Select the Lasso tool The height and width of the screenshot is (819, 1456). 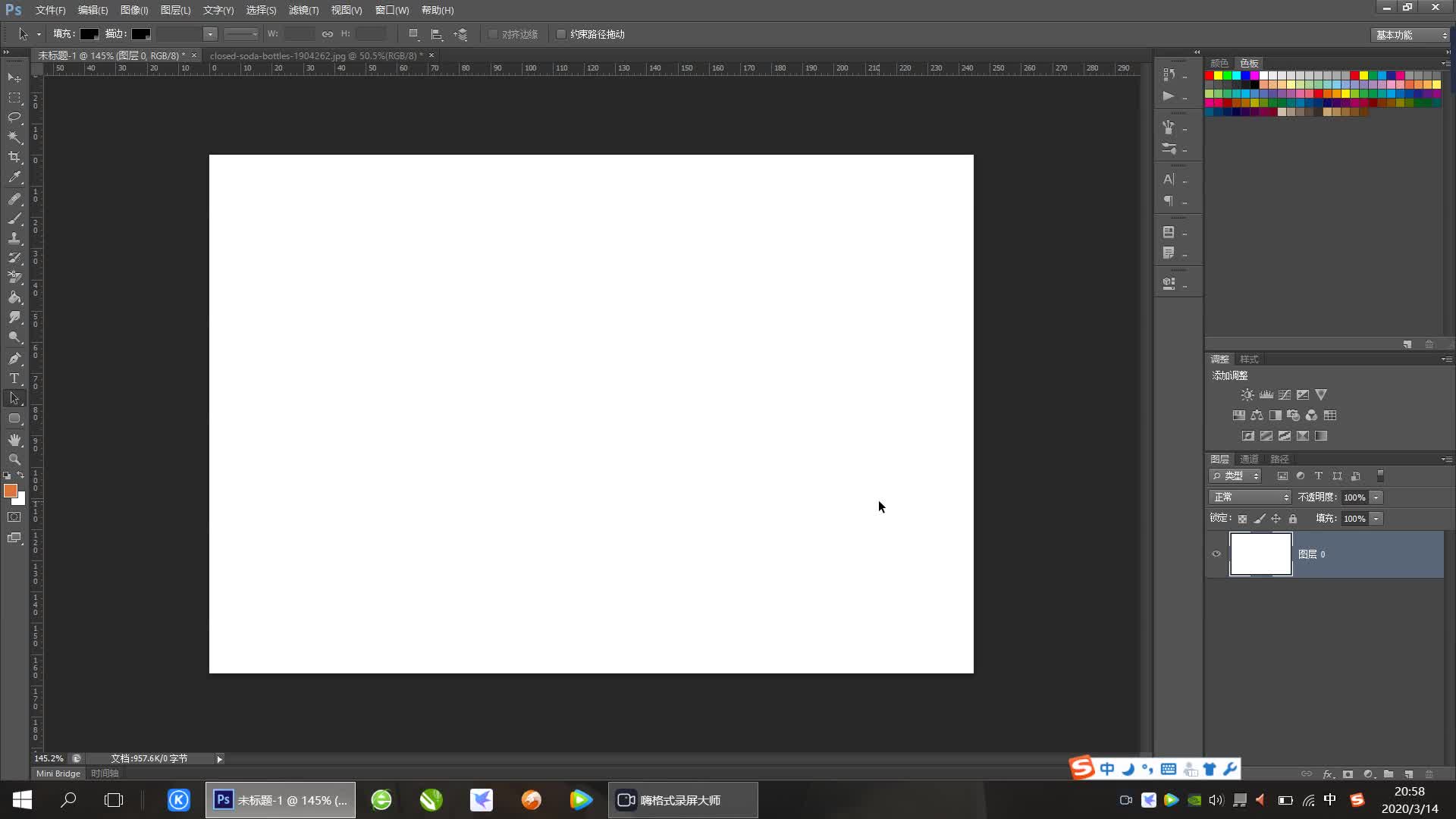point(14,117)
